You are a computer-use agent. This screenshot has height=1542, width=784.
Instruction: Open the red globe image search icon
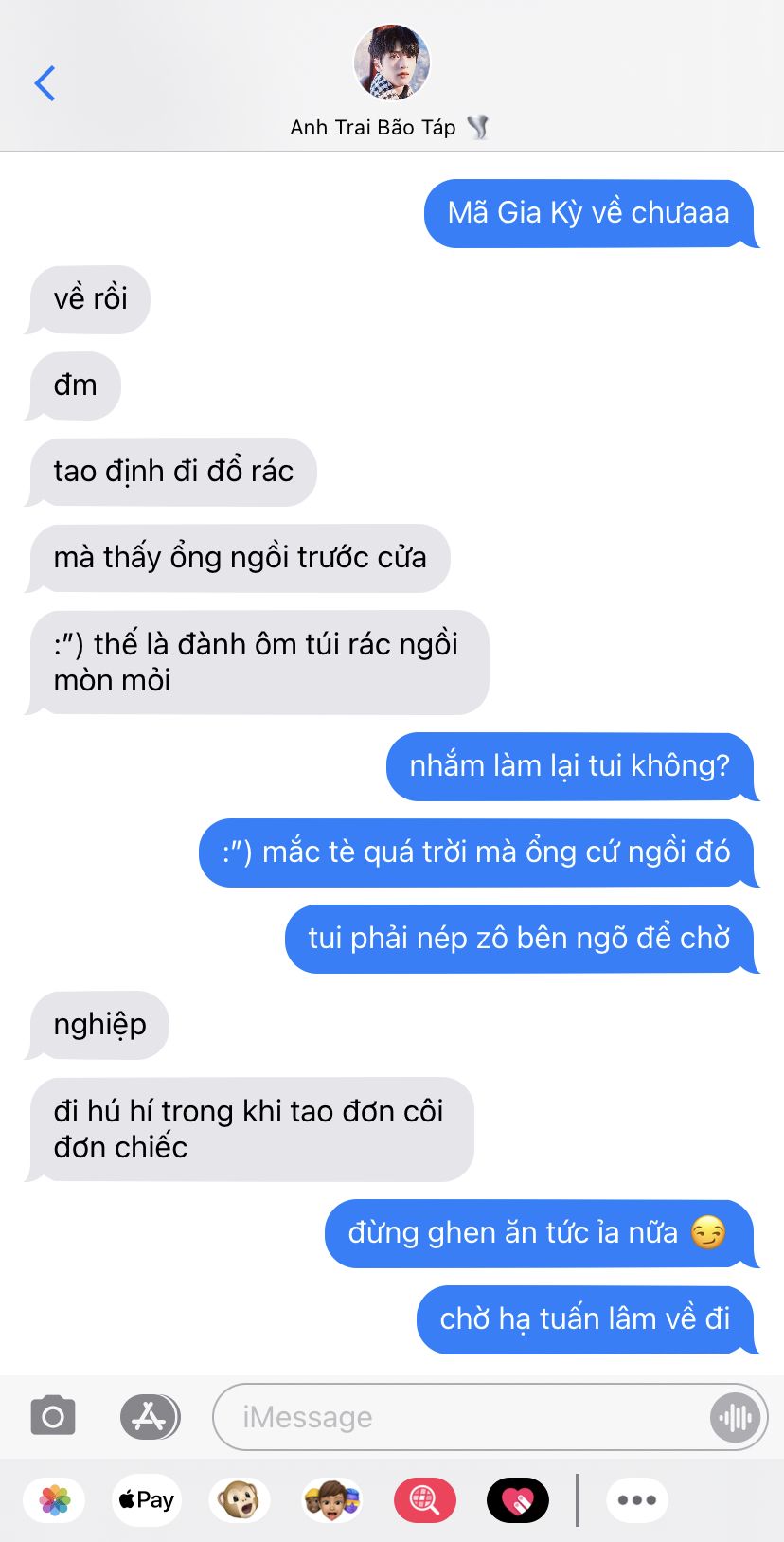click(424, 1500)
